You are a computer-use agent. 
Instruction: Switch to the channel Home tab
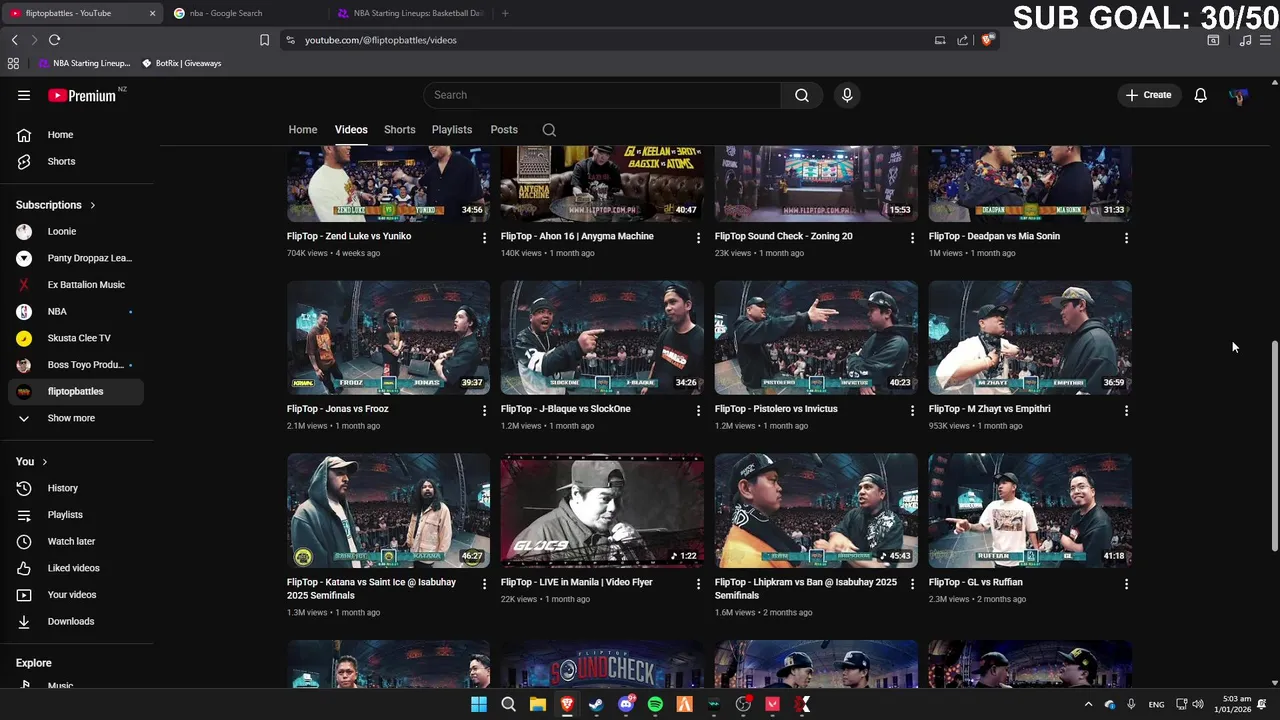(303, 130)
